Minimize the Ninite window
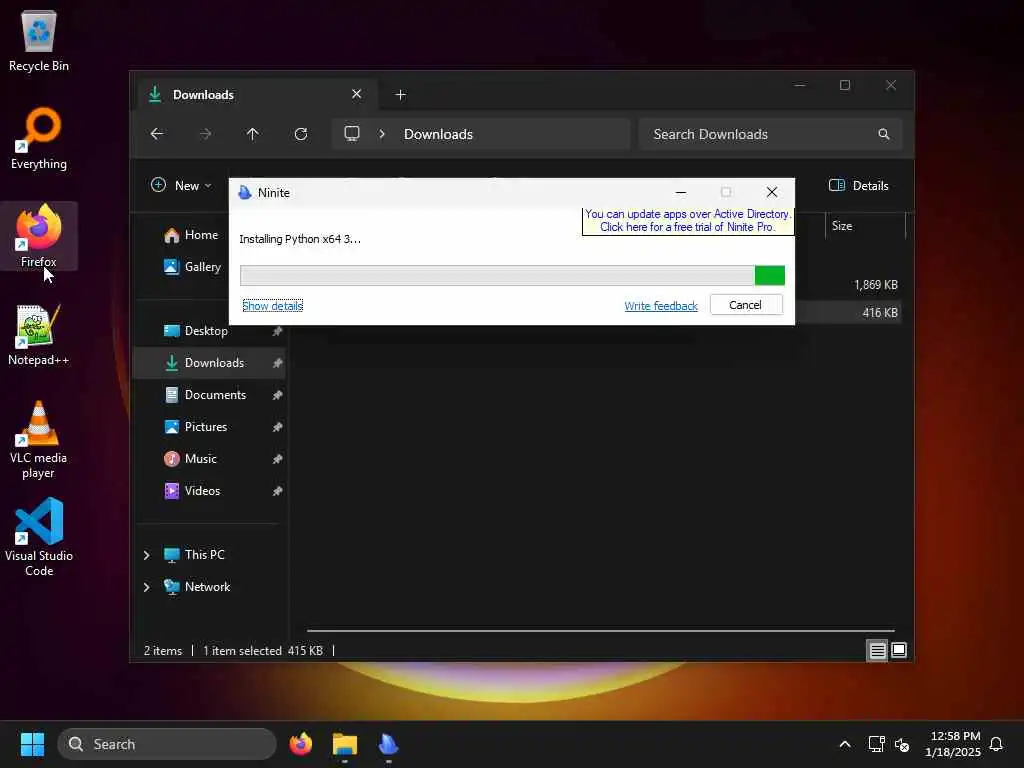Image resolution: width=1024 pixels, height=768 pixels. [680, 192]
